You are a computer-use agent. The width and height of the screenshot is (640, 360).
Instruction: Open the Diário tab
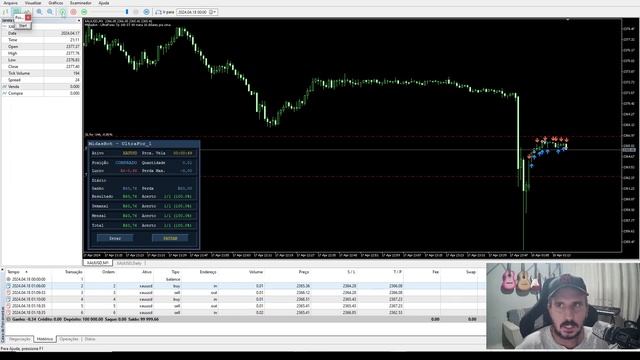pos(90,339)
